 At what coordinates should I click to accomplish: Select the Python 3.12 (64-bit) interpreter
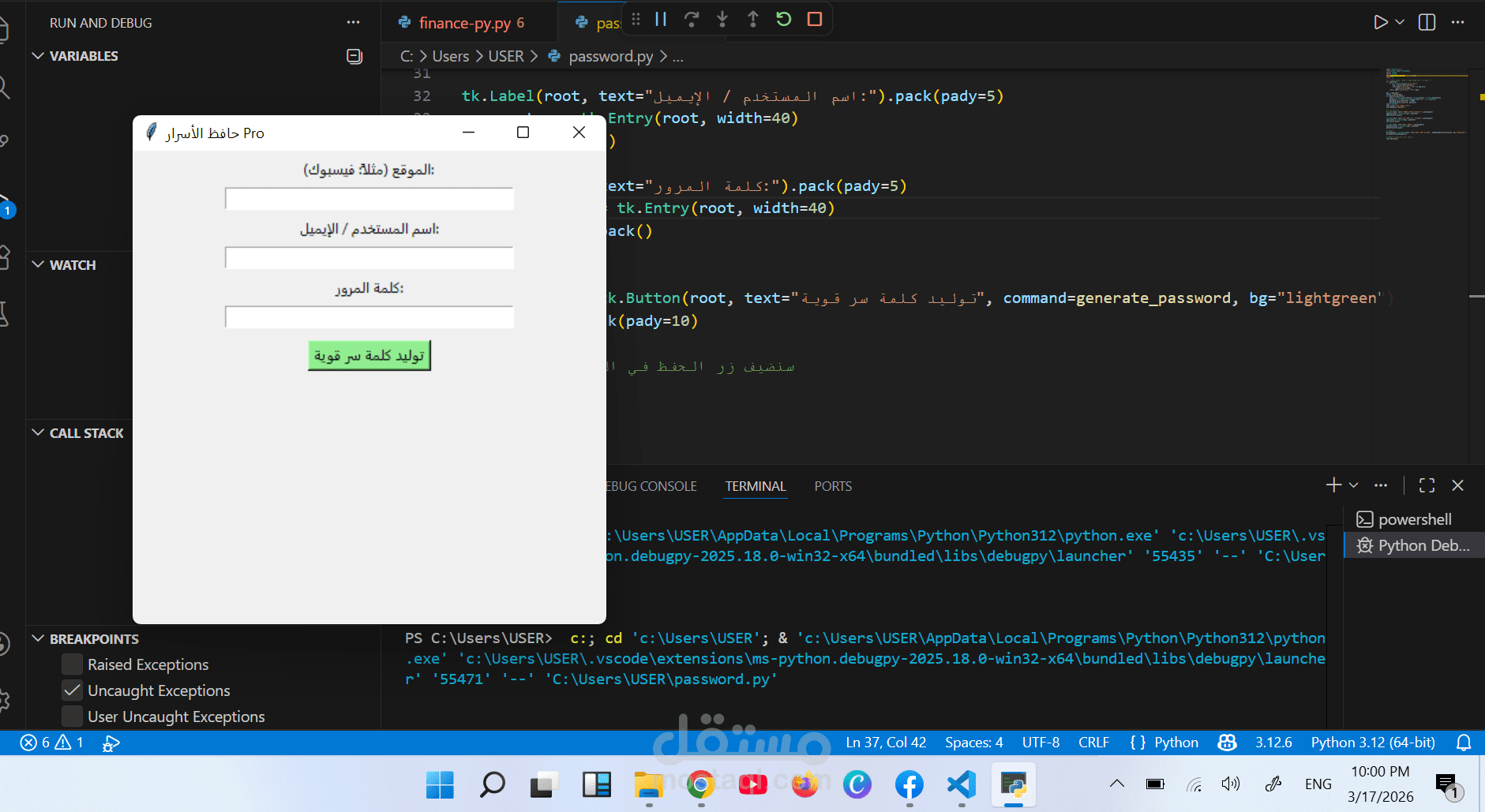coord(1373,743)
